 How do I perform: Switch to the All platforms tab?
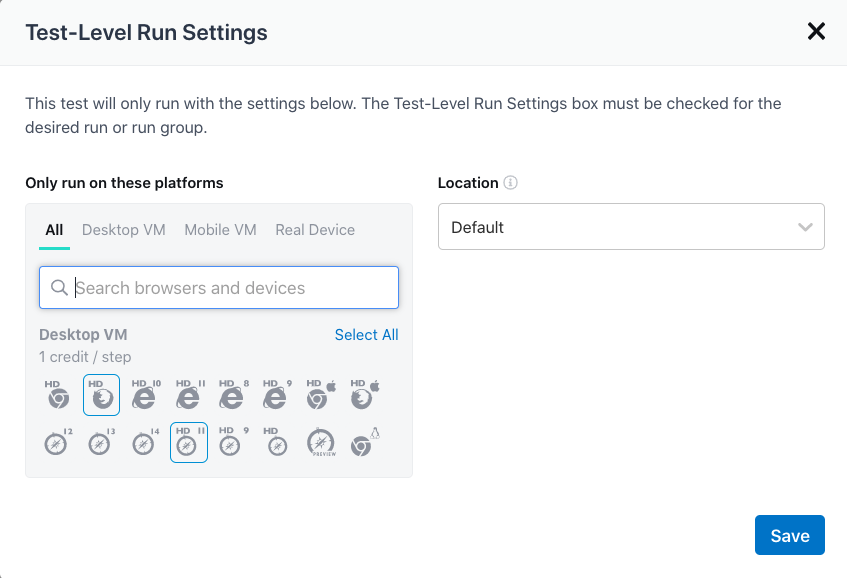54,230
